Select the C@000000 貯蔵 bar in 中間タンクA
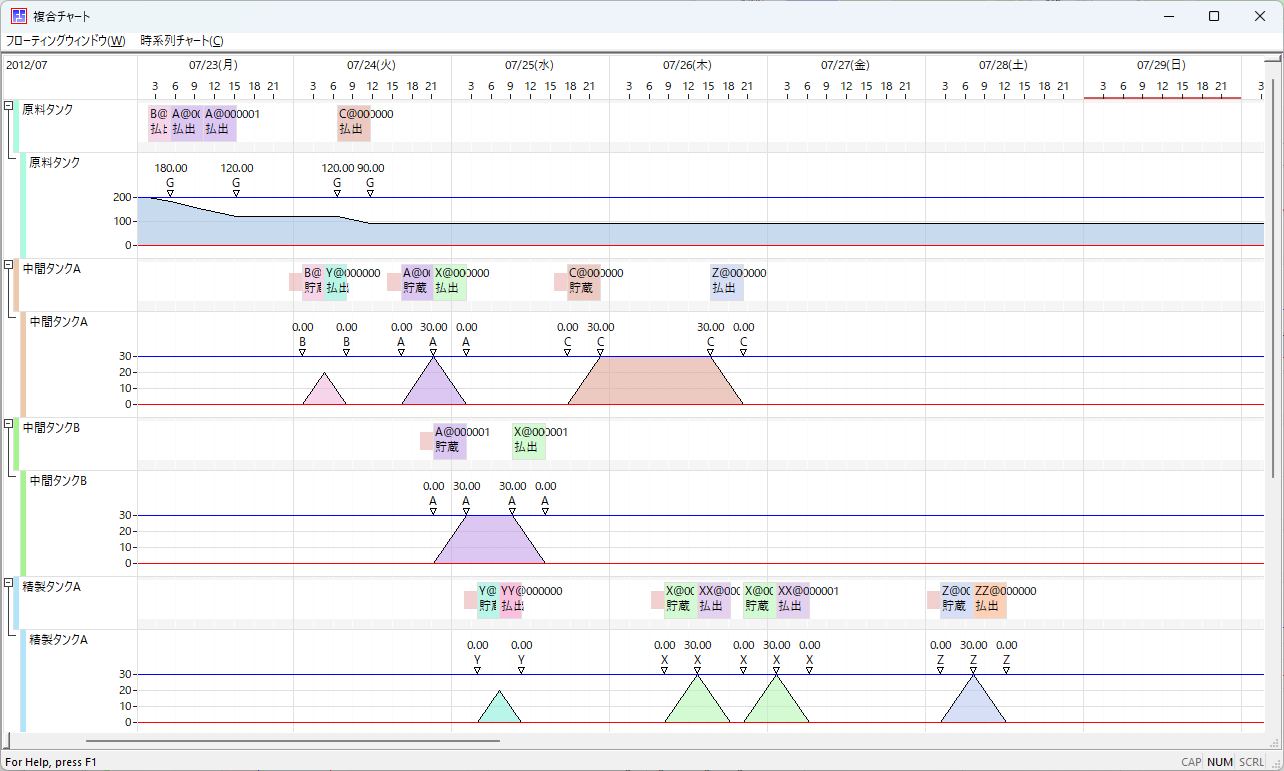1284x771 pixels. [584, 281]
